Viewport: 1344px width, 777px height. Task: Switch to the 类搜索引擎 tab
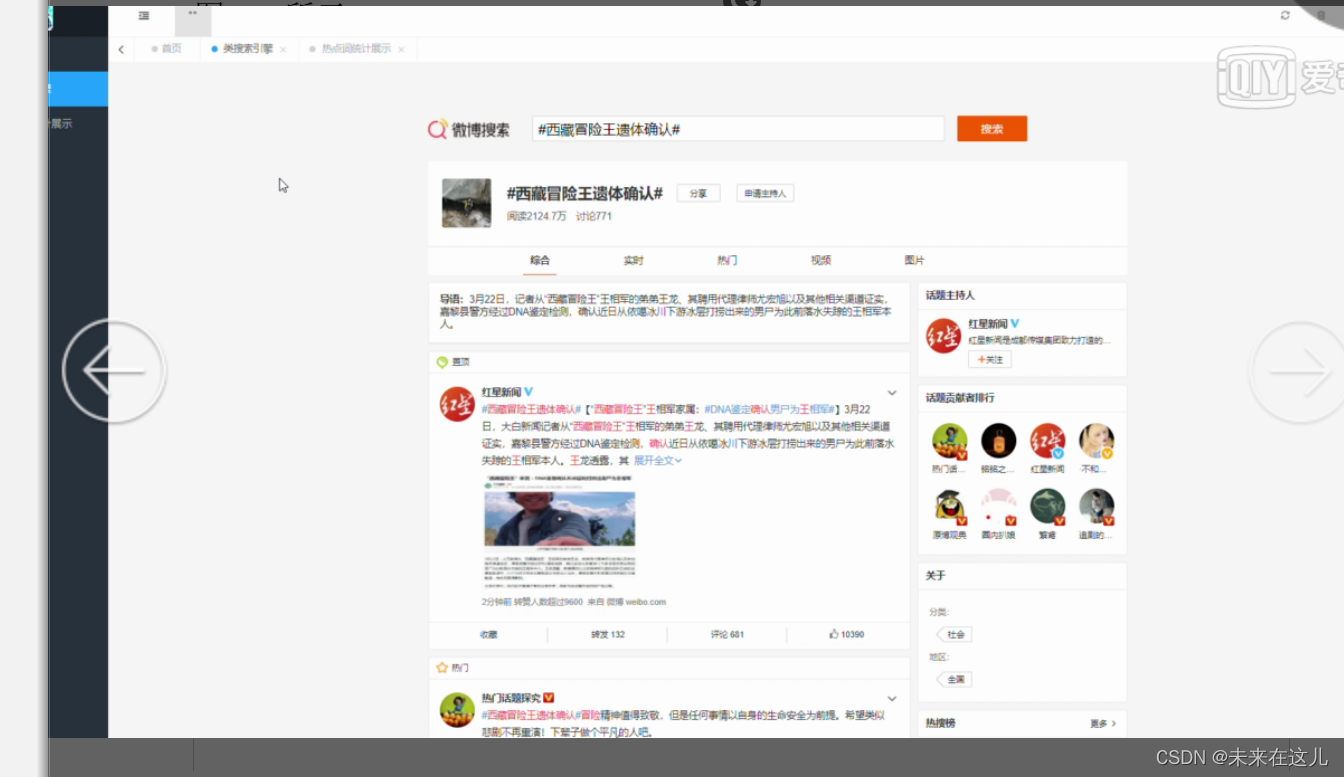tap(247, 49)
